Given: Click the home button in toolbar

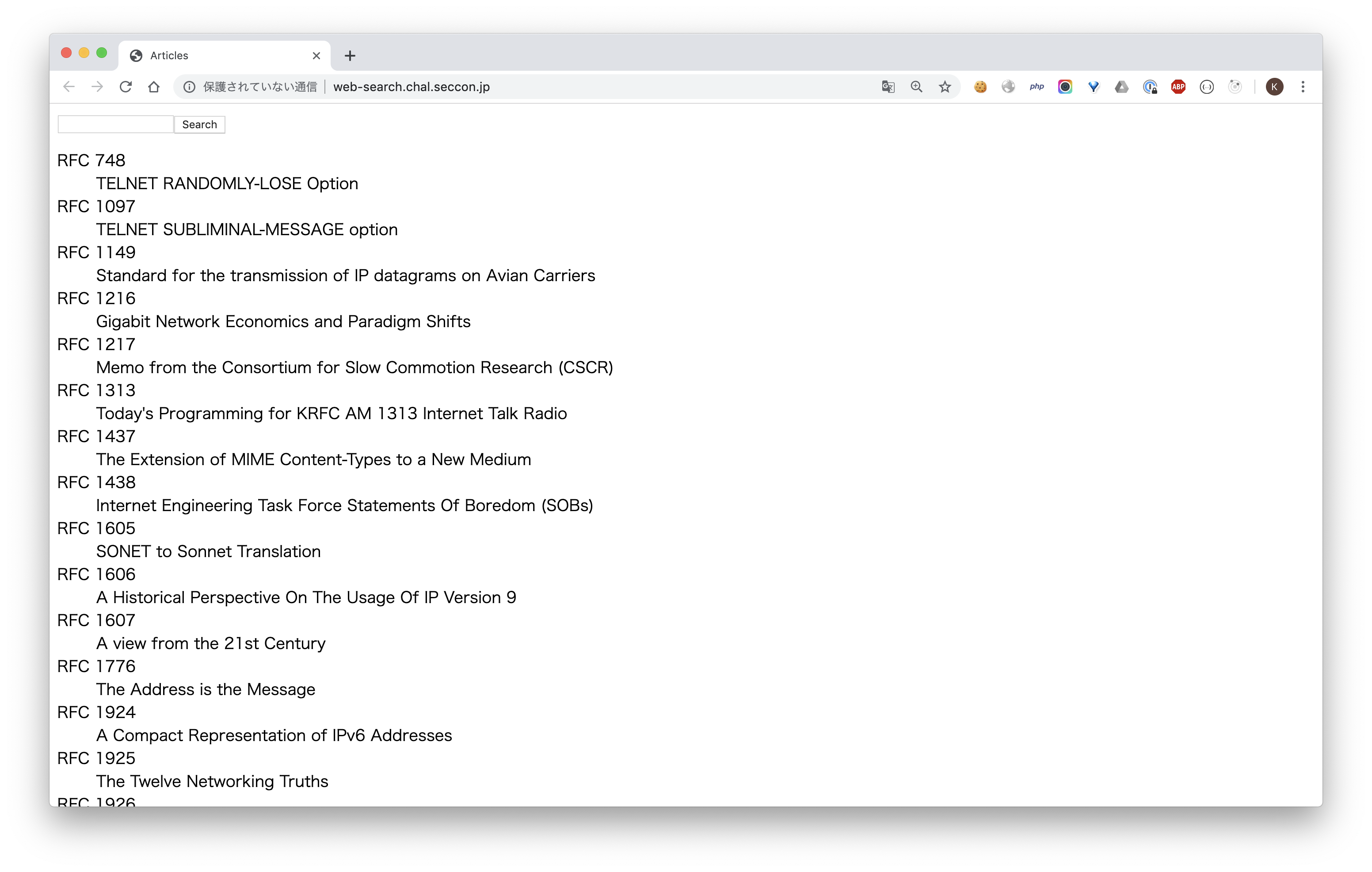Looking at the screenshot, I should [153, 87].
